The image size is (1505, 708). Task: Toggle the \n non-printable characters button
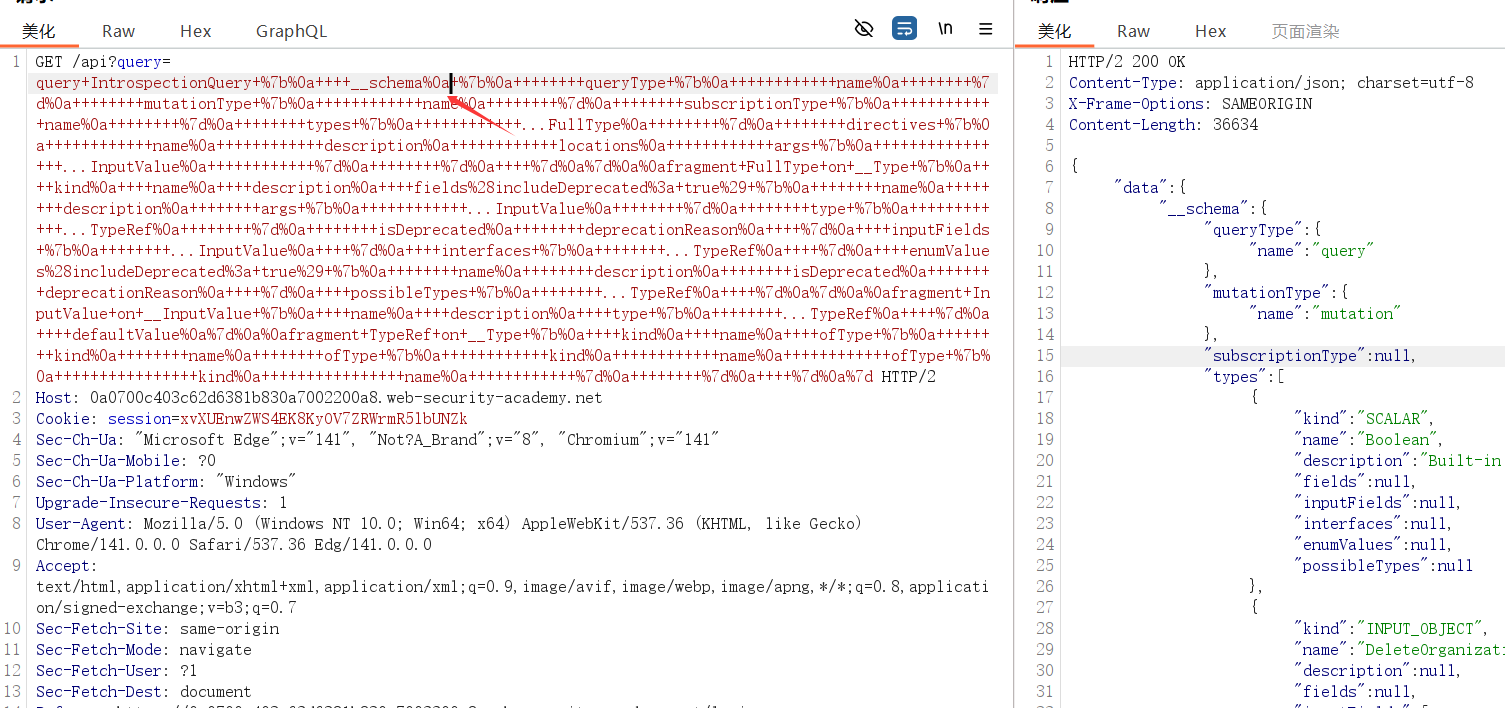click(x=945, y=29)
